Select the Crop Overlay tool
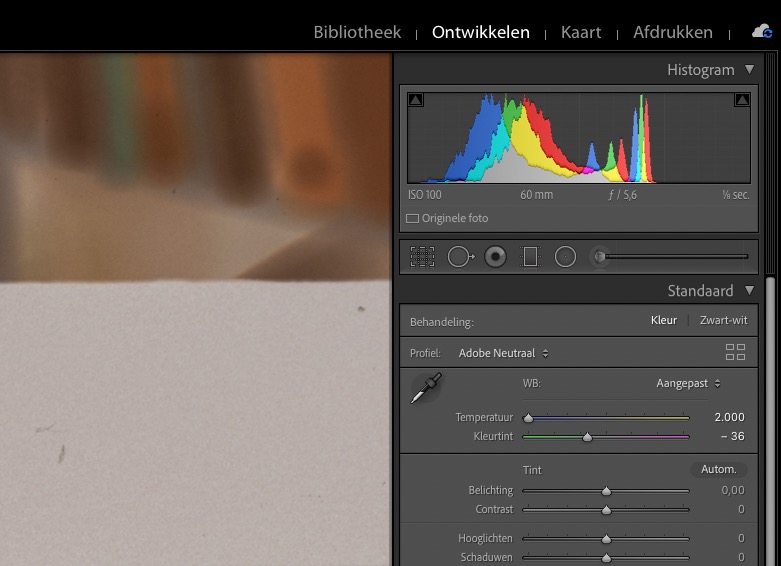The image size is (781, 566). click(x=422, y=257)
